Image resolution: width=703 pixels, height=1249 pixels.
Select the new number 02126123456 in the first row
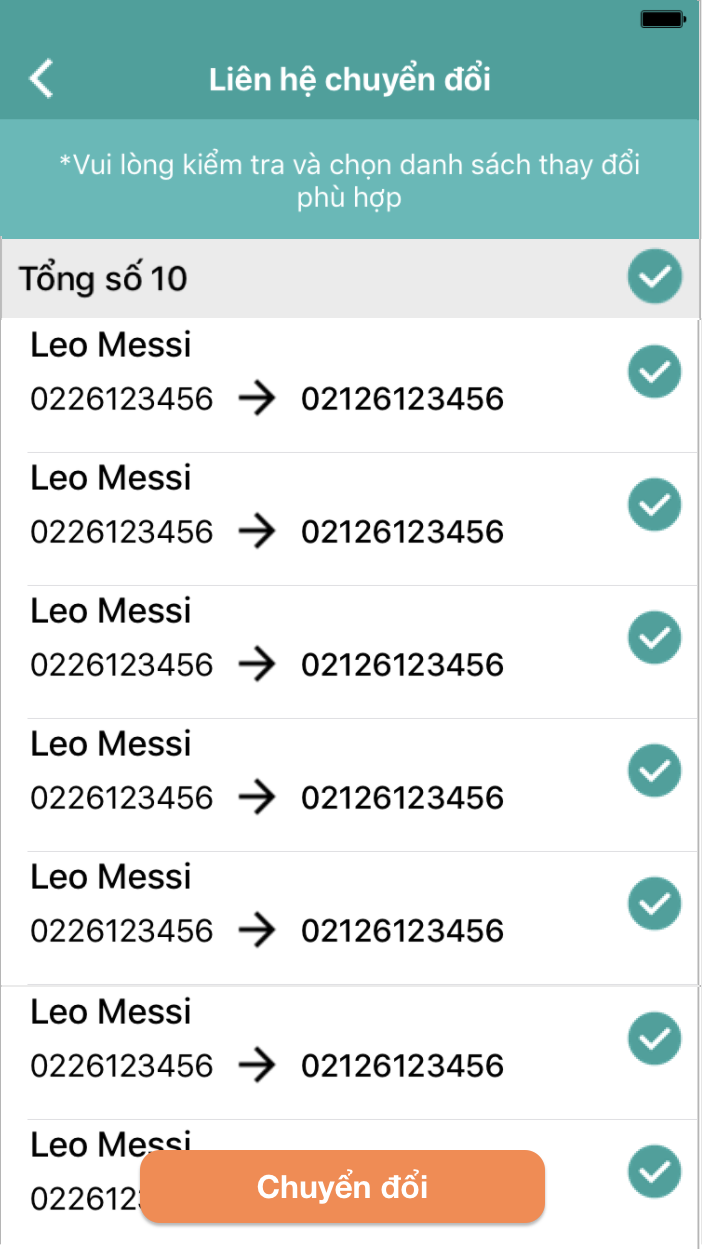point(402,400)
